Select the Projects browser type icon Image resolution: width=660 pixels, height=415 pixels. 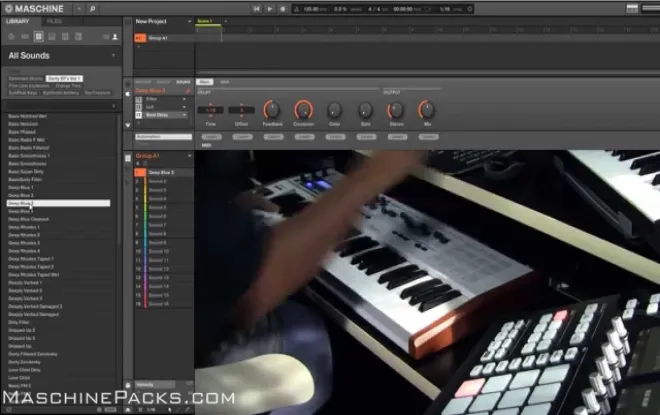(x=11, y=37)
